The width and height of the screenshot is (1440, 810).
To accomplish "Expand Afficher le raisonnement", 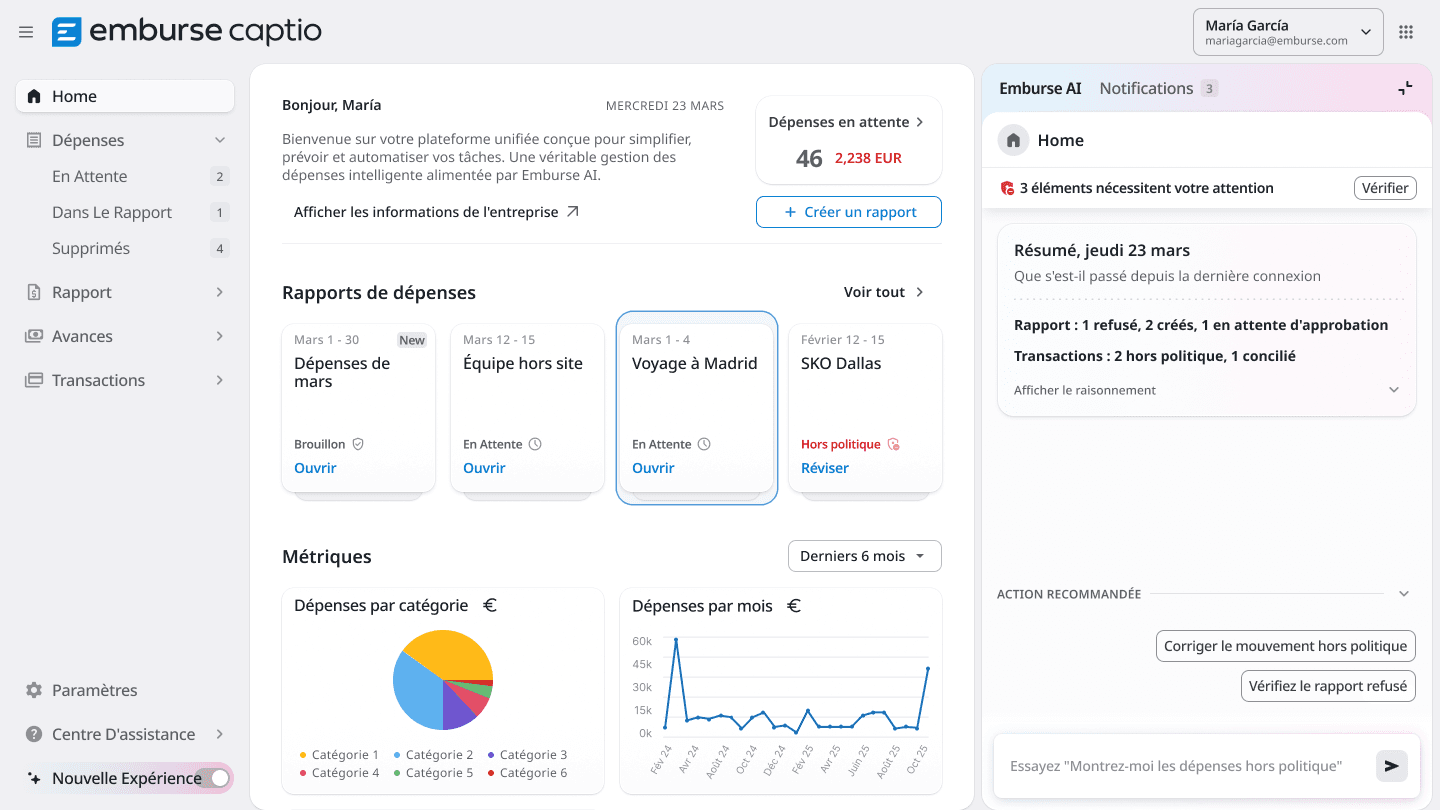I will 1206,390.
